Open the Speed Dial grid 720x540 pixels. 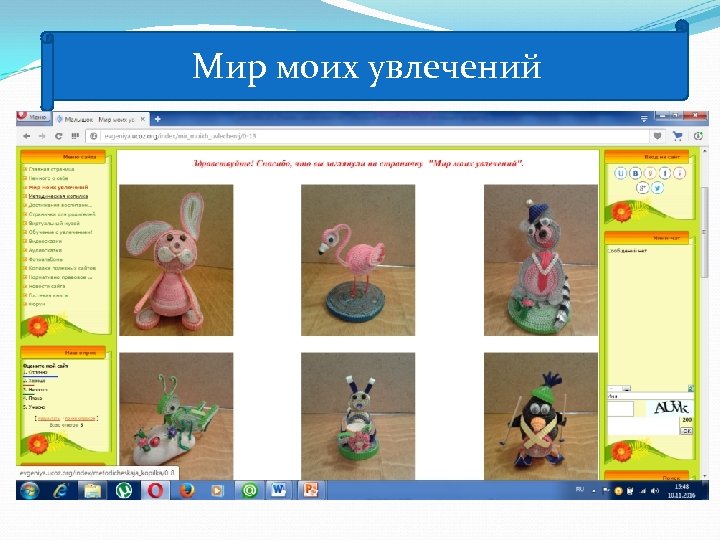[75, 136]
